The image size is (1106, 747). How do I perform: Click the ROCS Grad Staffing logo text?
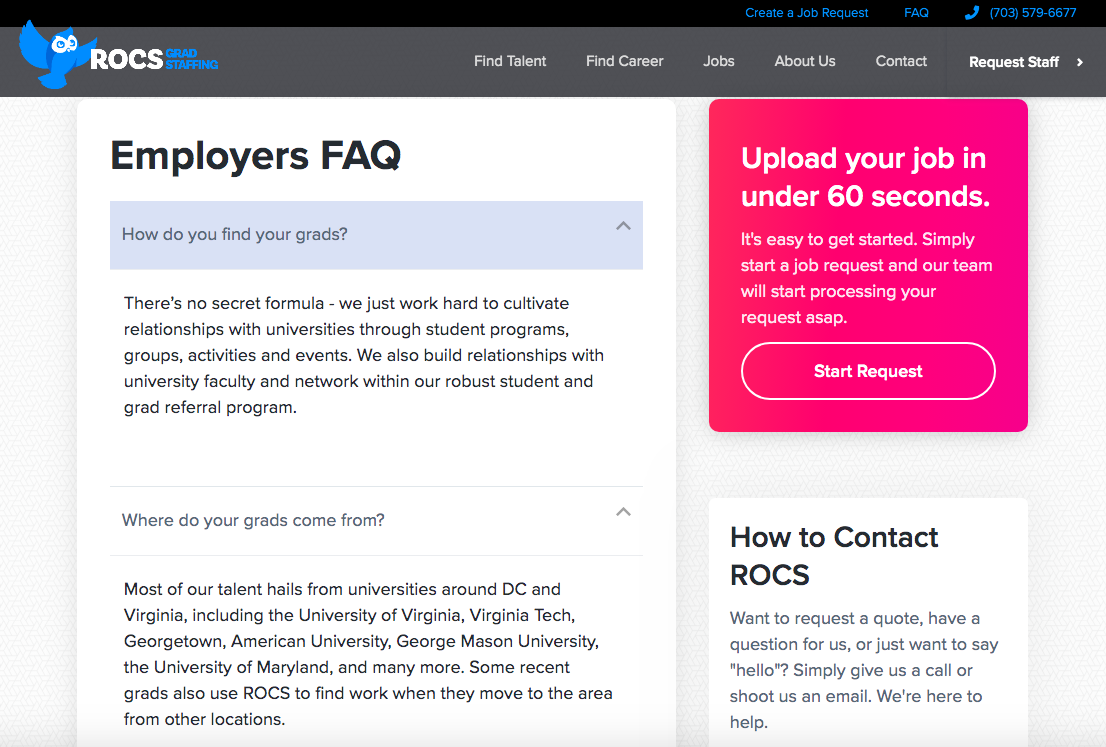pos(154,59)
